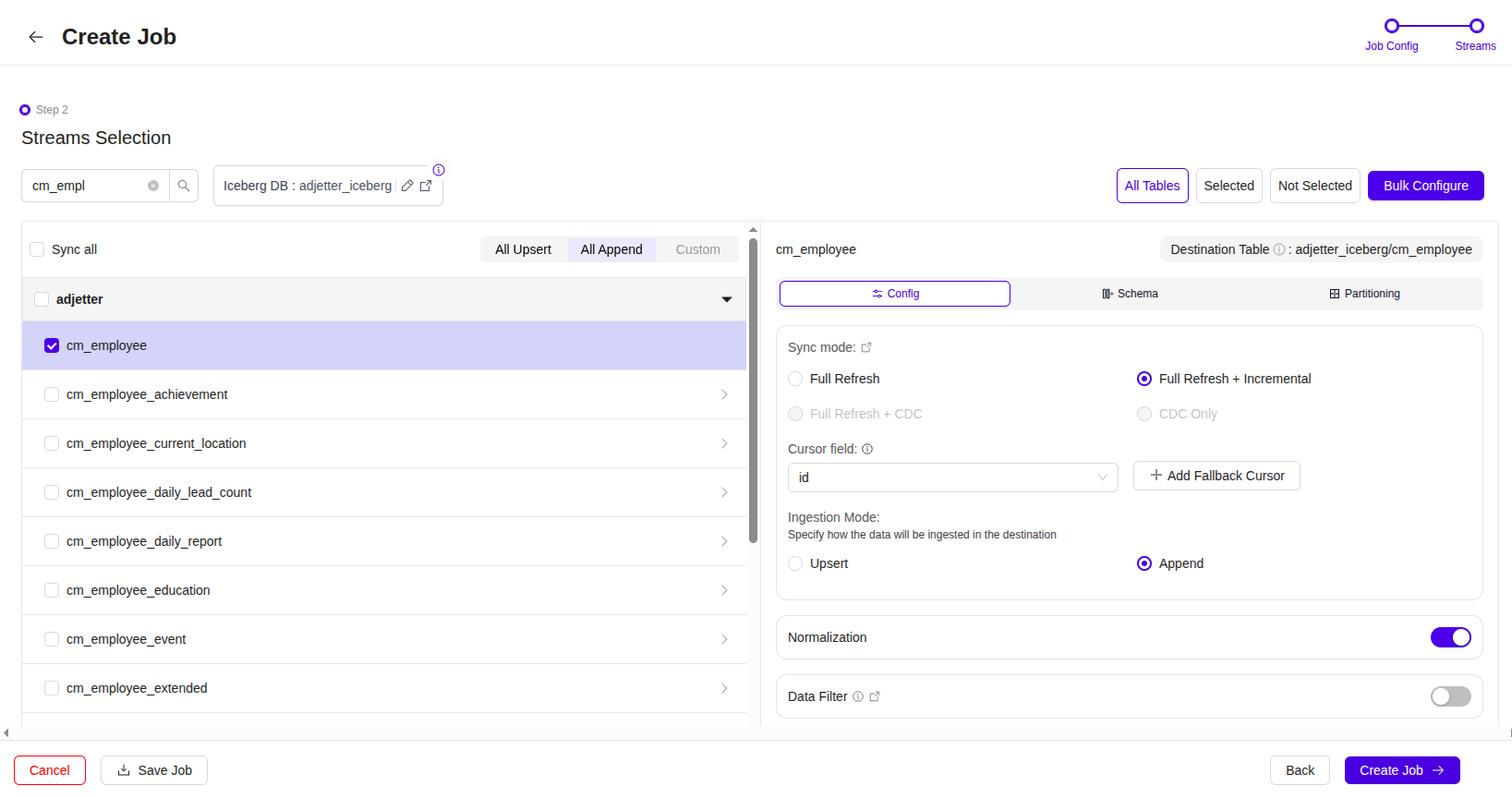Select Full Refresh sync mode

click(795, 379)
